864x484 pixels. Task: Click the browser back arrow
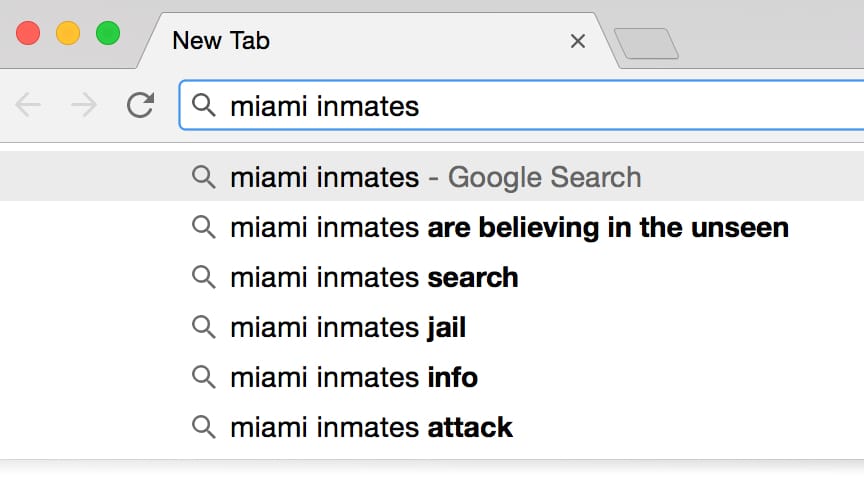(28, 106)
